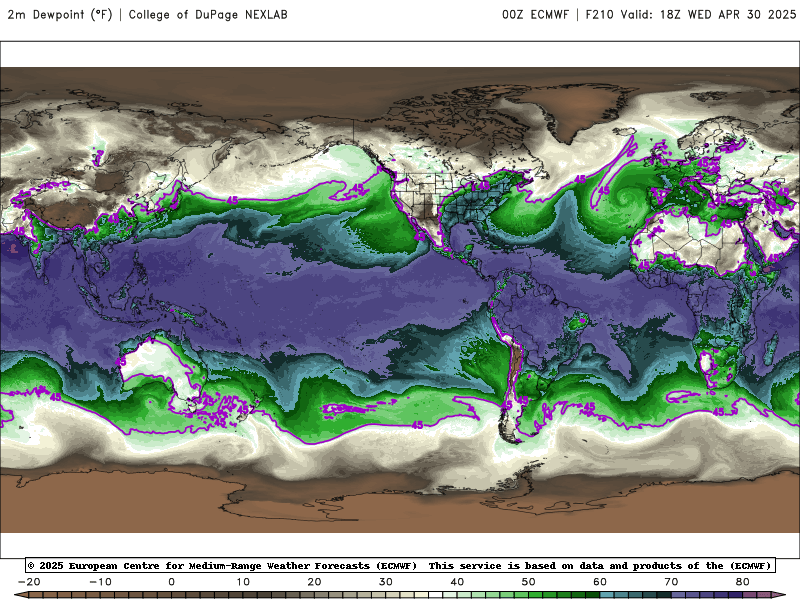
Task: Click the "80" legend value
Action: [743, 582]
